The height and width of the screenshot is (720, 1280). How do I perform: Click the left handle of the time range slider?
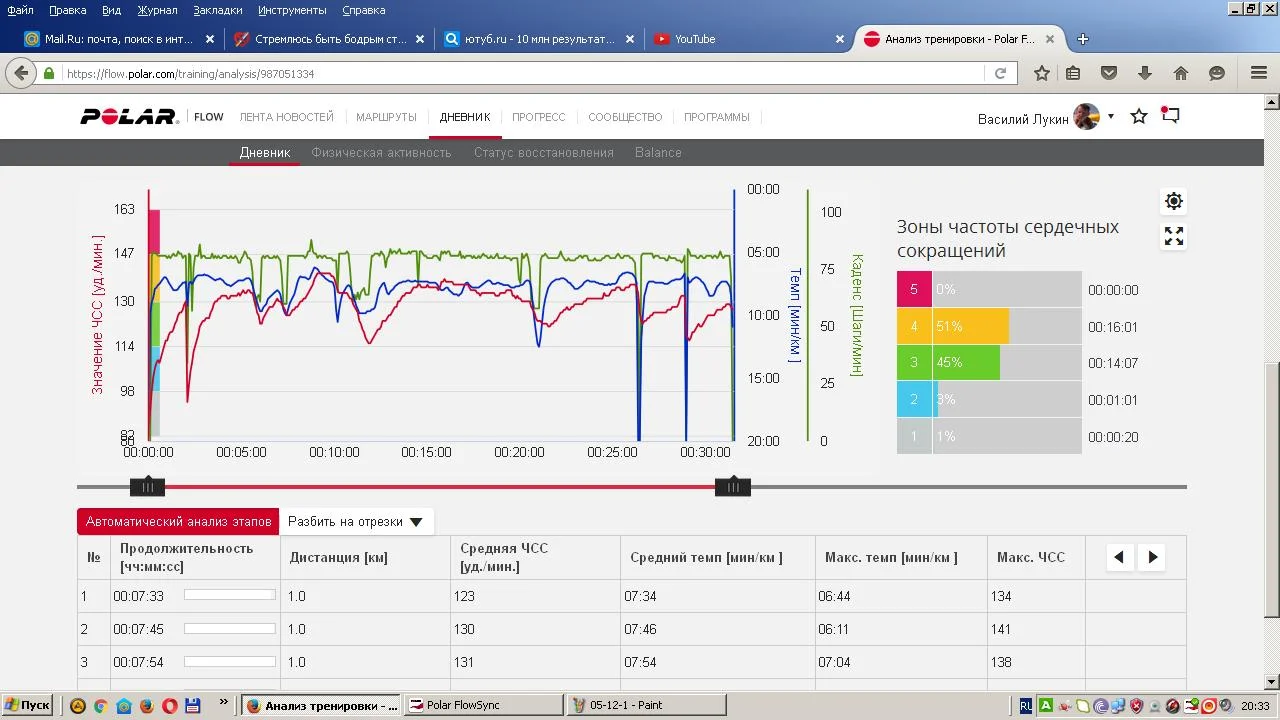[x=147, y=487]
